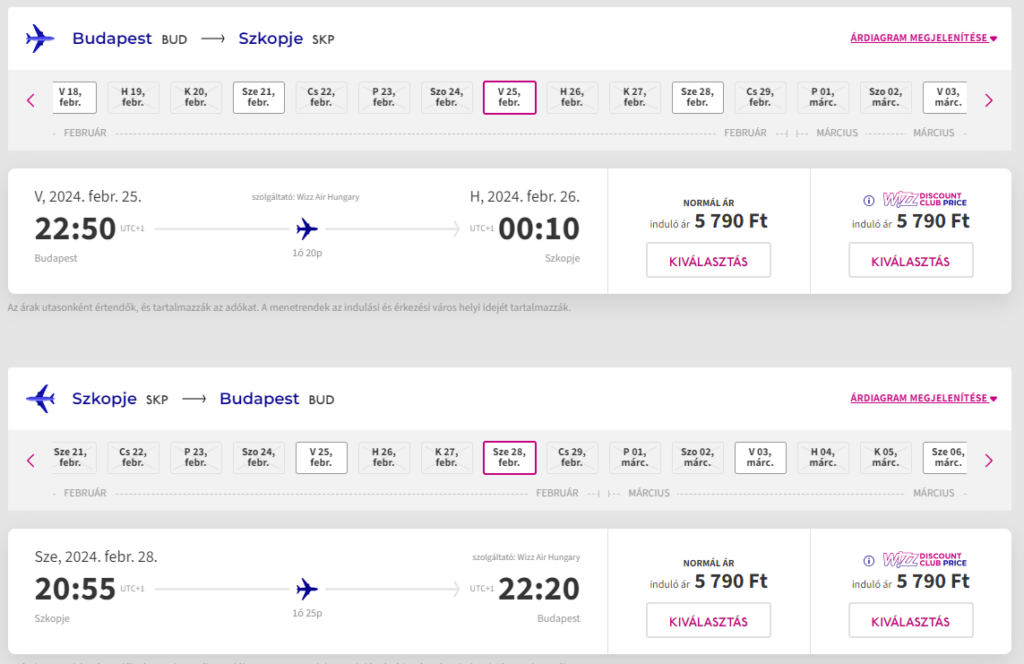This screenshot has width=1024, height=664.
Task: Expand outbound Árdiagram megjelenítése price chart
Action: click(923, 38)
